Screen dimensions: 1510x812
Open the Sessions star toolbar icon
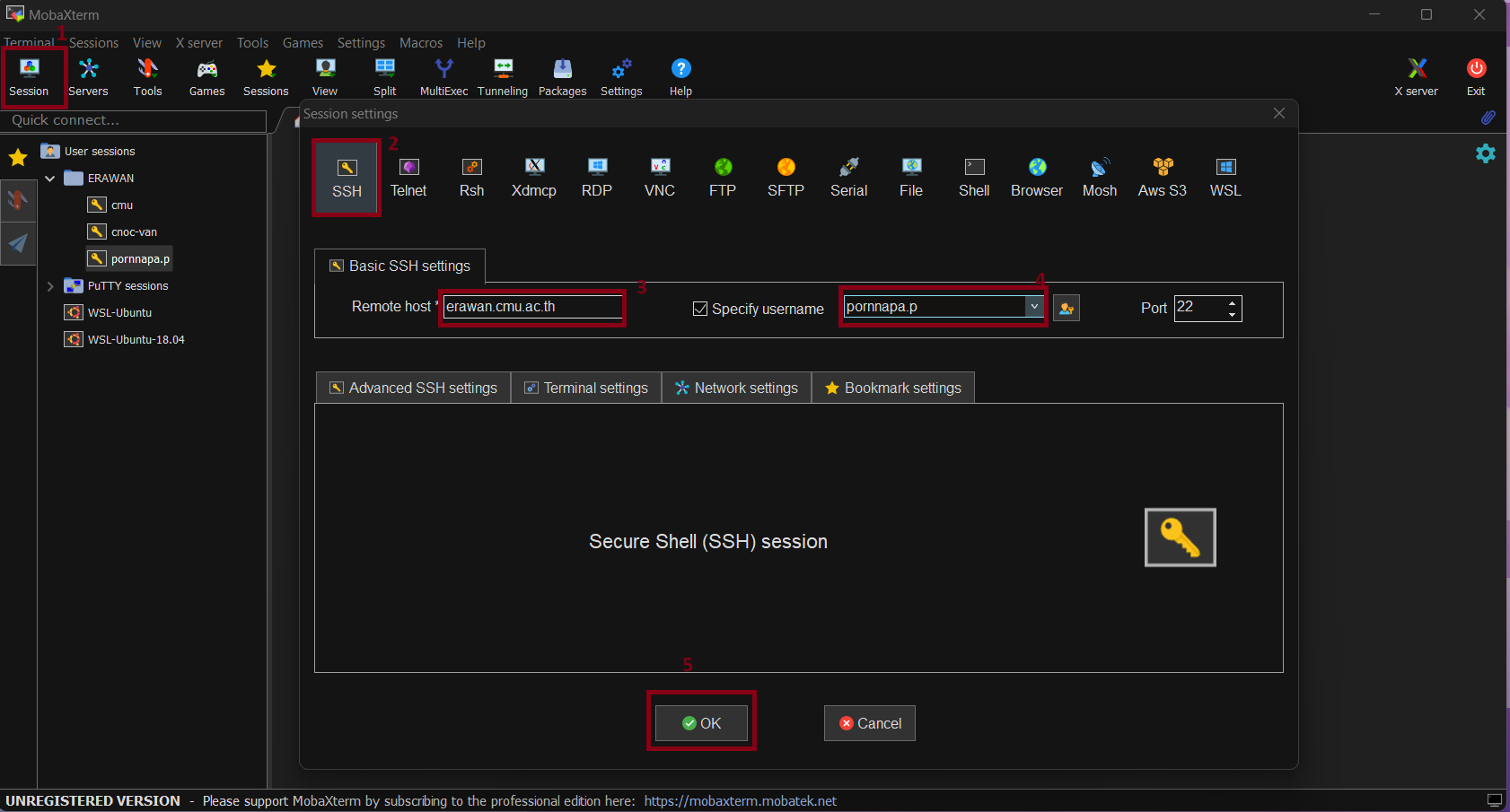(266, 77)
